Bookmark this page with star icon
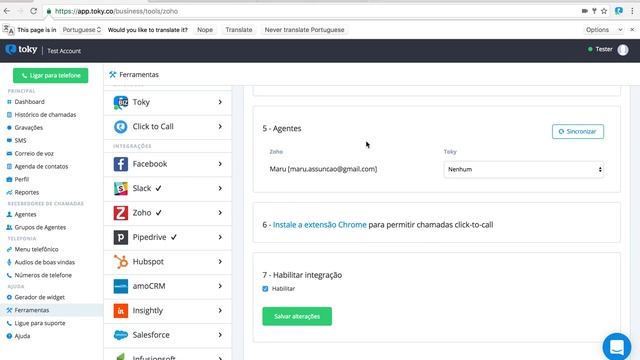 tap(604, 11)
